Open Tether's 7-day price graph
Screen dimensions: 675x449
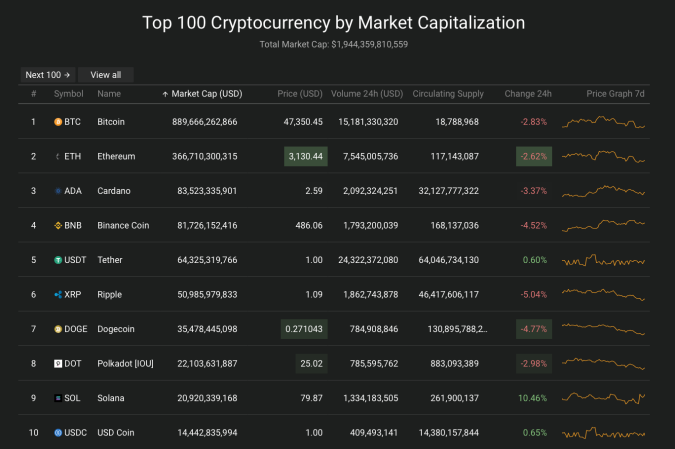click(603, 260)
